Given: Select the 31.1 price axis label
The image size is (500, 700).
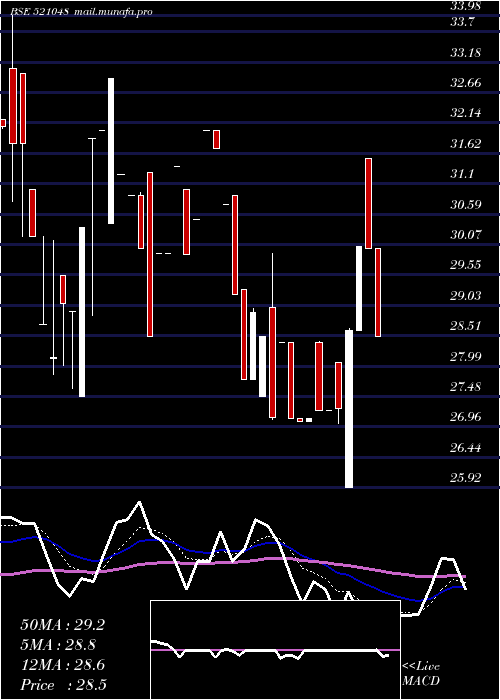Looking at the screenshot, I should (462, 174).
